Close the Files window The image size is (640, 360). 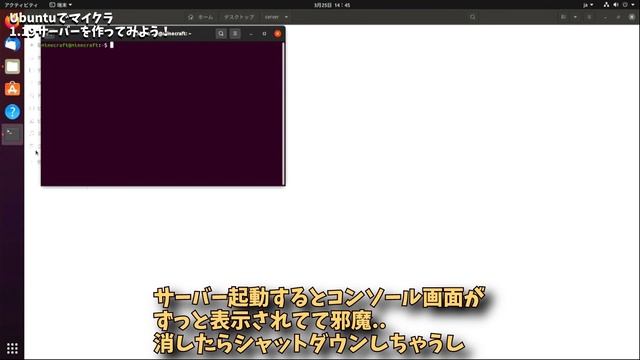click(x=632, y=17)
